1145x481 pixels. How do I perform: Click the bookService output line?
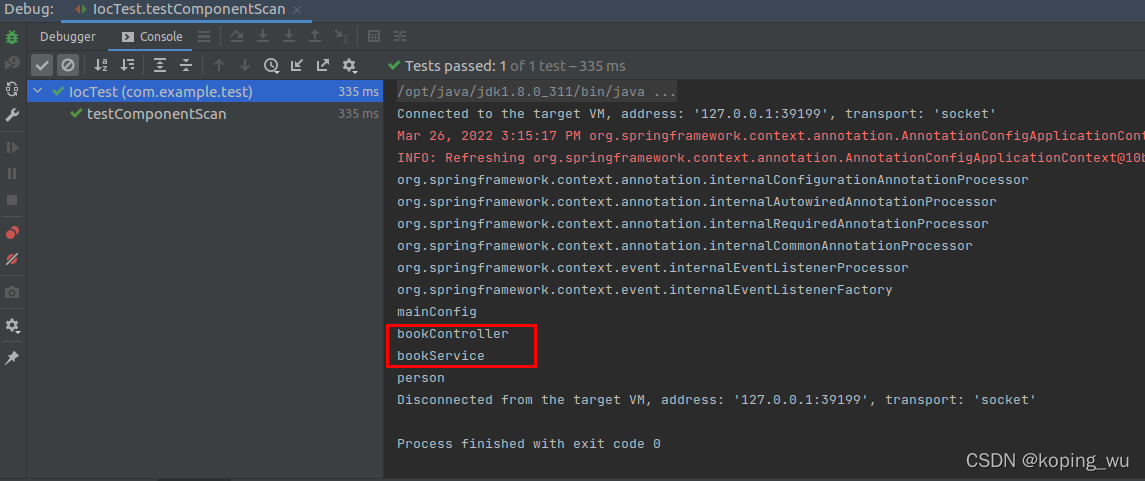click(x=440, y=355)
